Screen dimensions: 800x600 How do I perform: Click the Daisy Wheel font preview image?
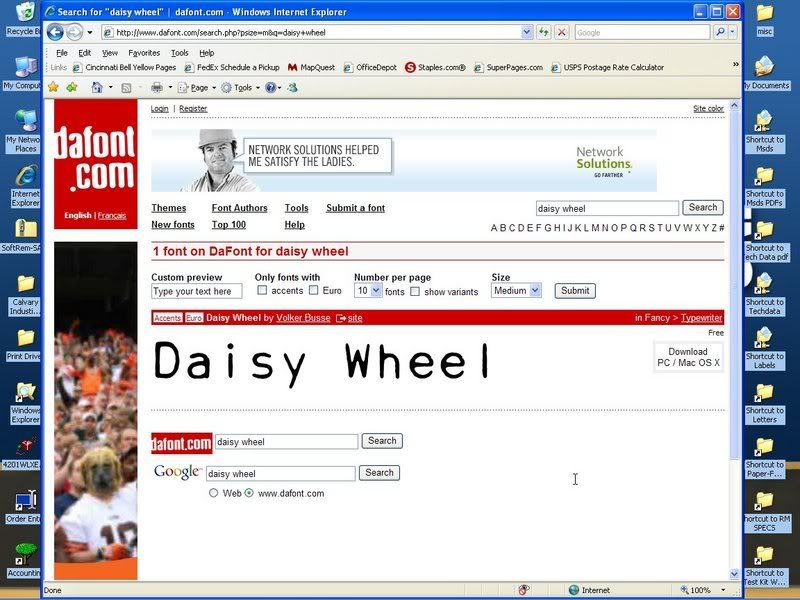[x=321, y=363]
